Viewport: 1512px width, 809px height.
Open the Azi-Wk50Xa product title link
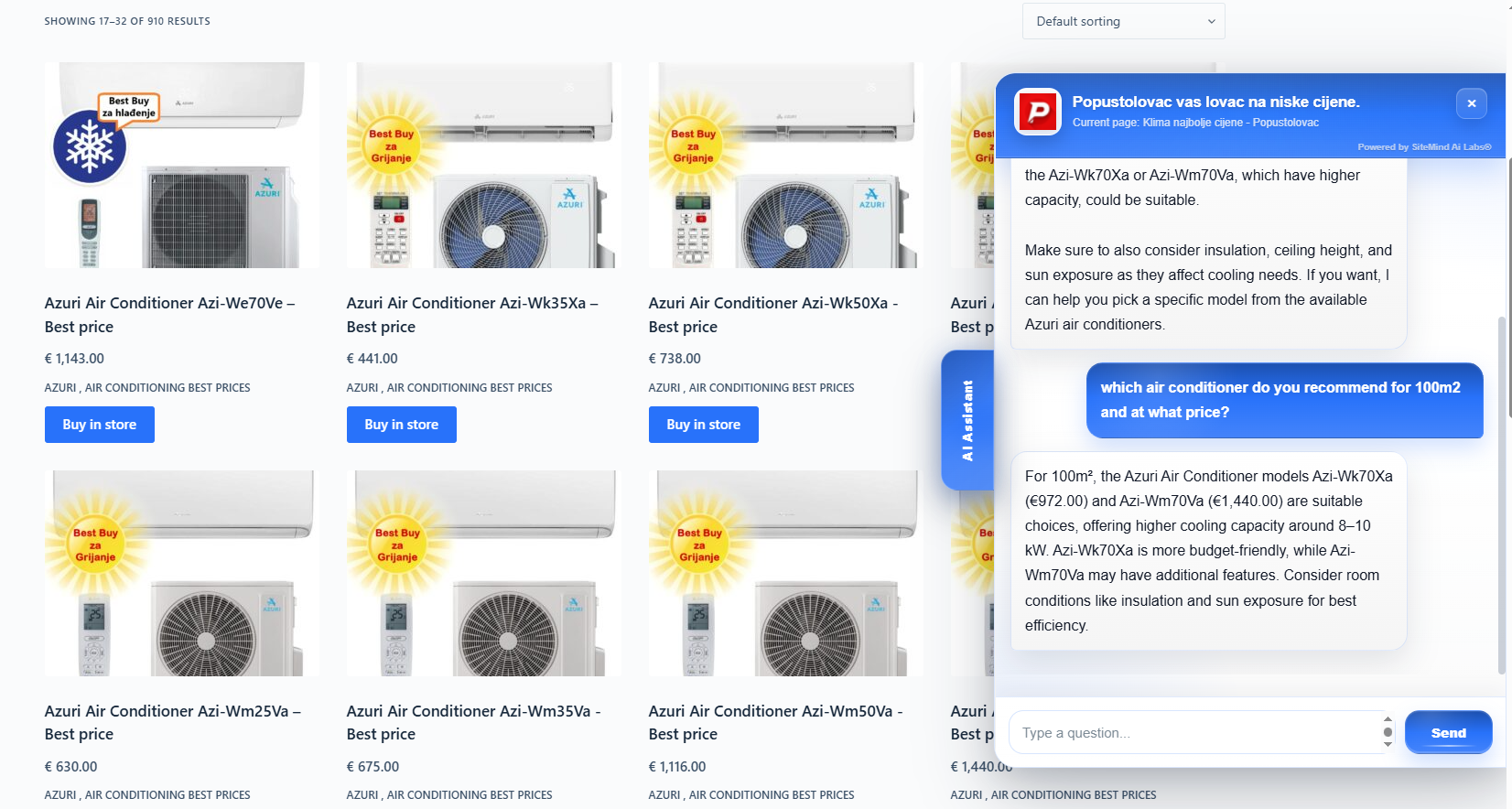773,315
